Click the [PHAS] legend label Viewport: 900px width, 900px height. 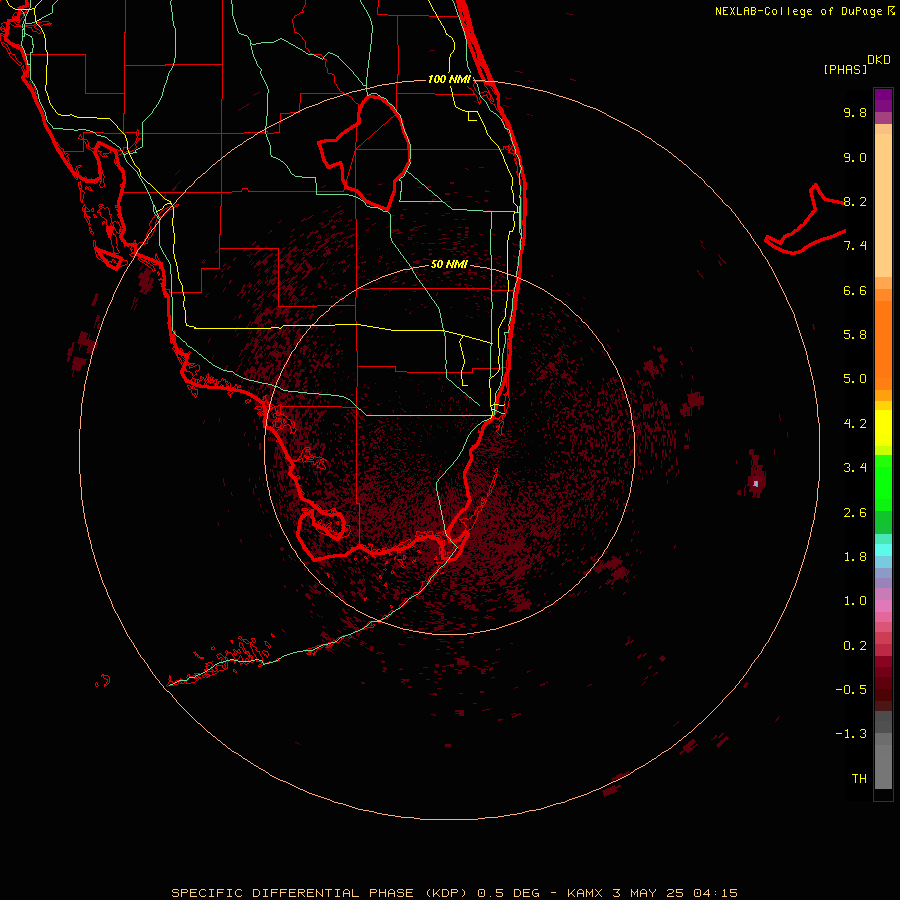coord(845,69)
